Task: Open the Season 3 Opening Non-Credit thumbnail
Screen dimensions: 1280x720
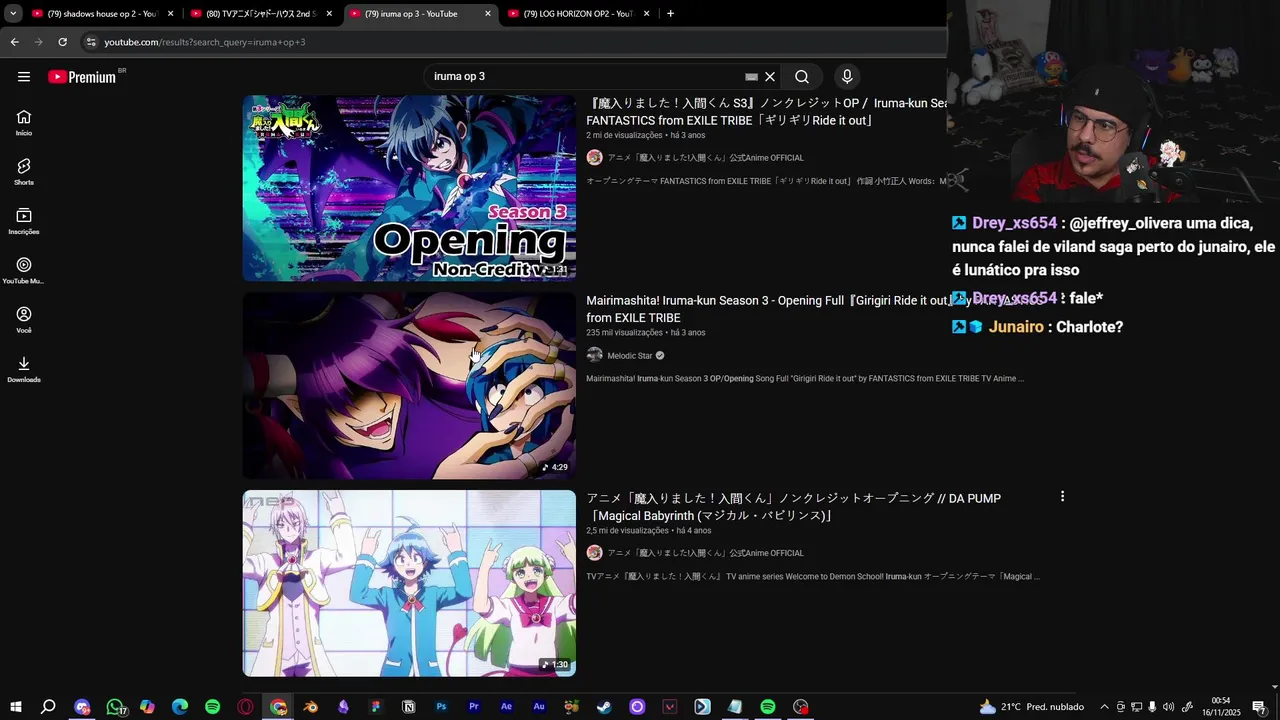Action: pyautogui.click(x=409, y=188)
